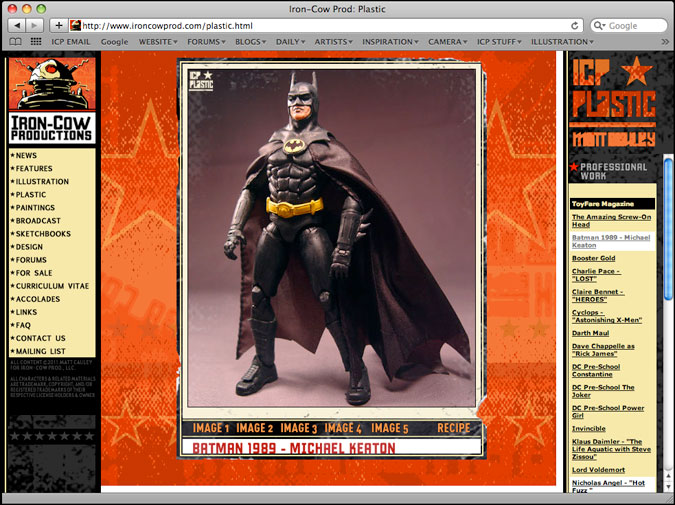Open the ARTISTS bookmarks dropdown
The width and height of the screenshot is (675, 505).
[333, 42]
